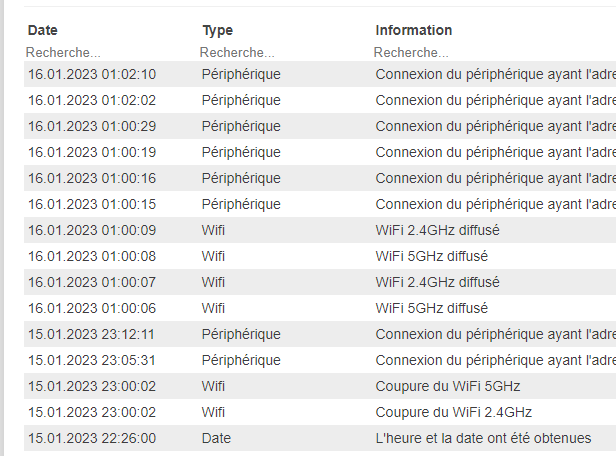Image resolution: width=616 pixels, height=456 pixels.
Task: Click the Information search field
Action: (494, 53)
